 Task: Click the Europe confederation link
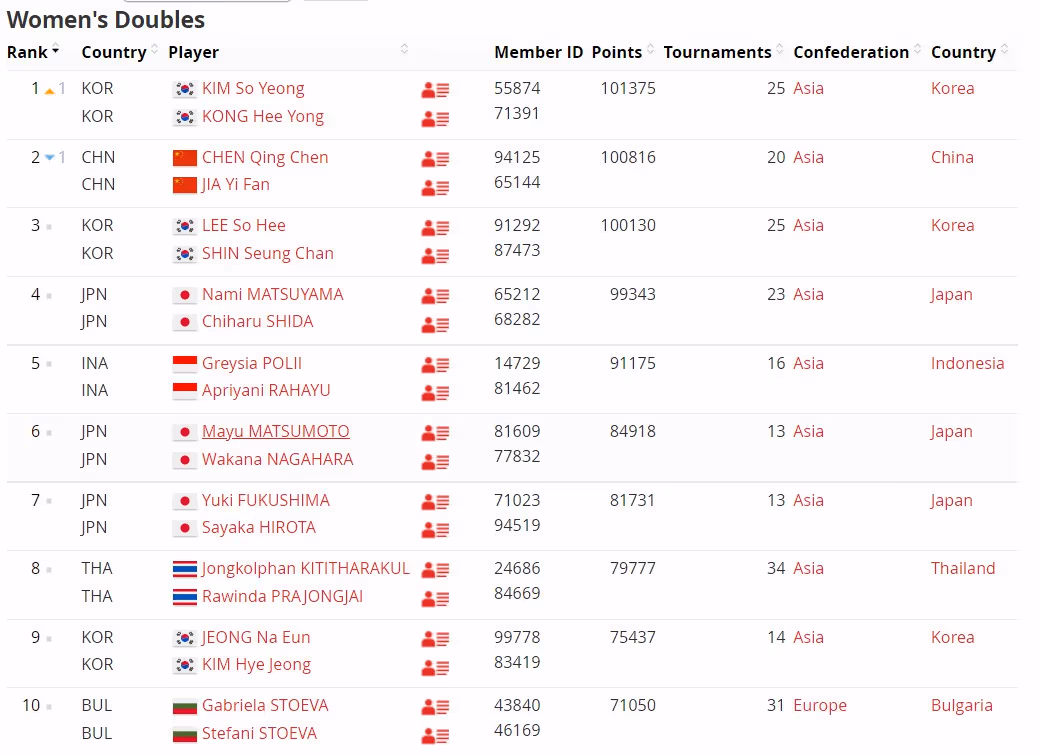(x=820, y=706)
